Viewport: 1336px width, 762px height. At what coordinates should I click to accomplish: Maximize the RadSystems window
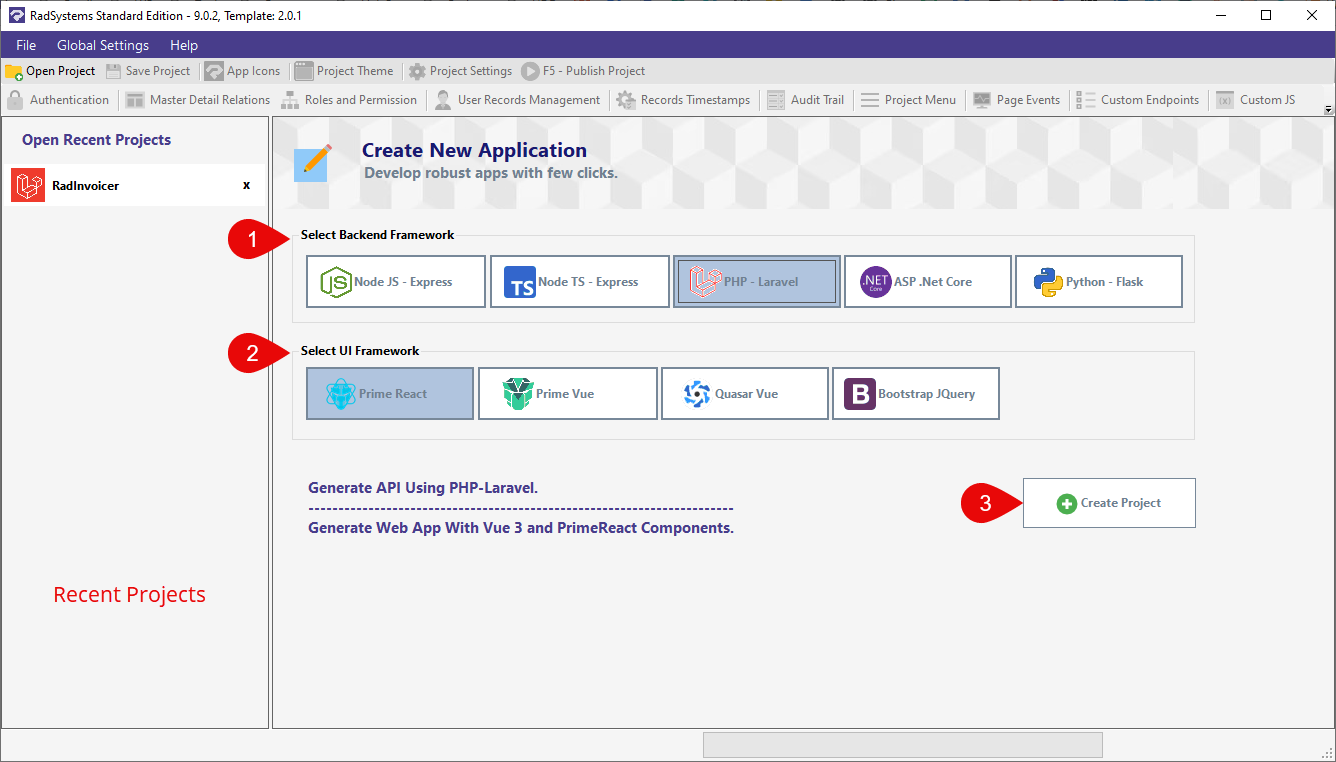[x=1266, y=15]
